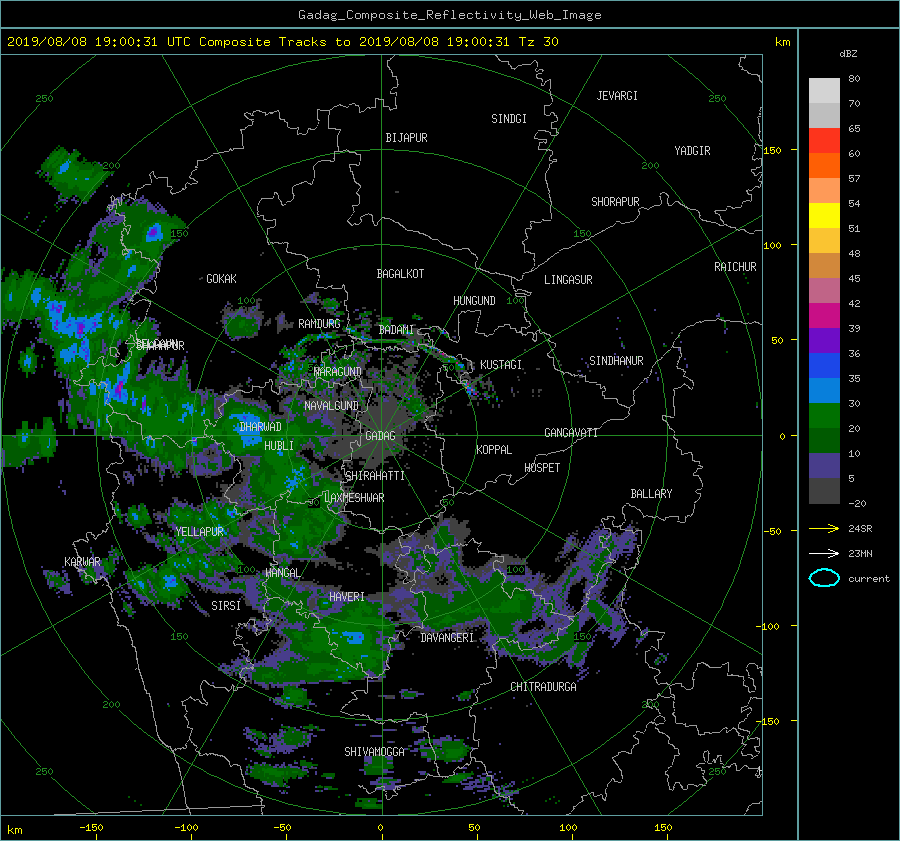Click the LINGASUR city label
Screen dimensions: 900x841
click(x=568, y=280)
